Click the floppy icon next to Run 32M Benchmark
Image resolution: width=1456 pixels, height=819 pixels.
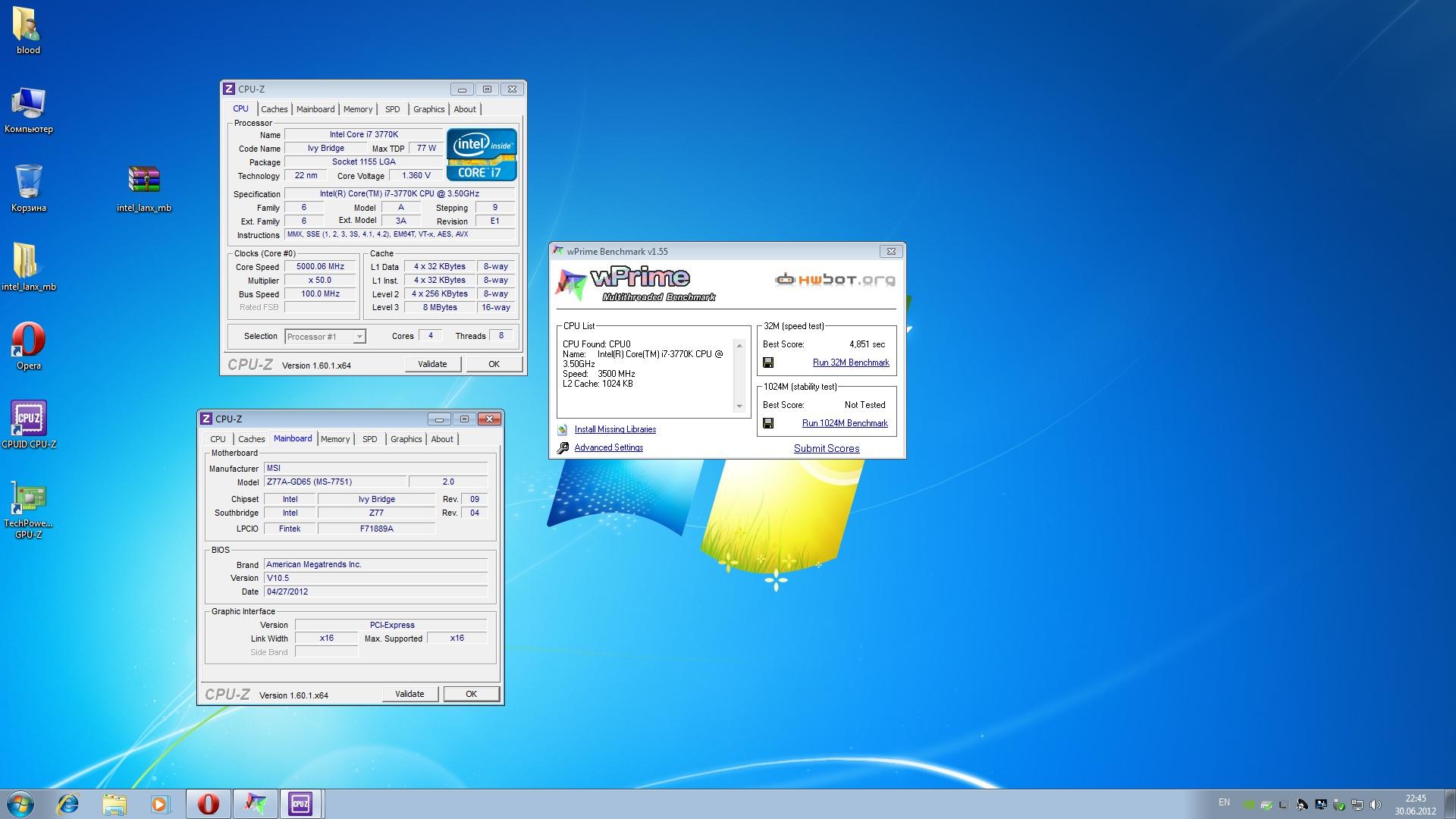[x=768, y=363]
